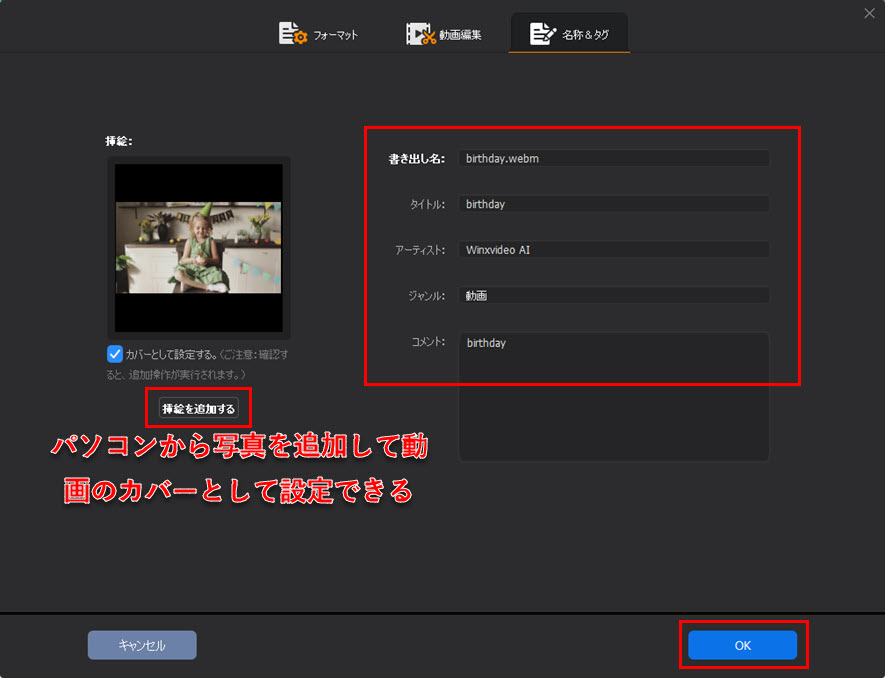Click the name and tag pencil icon
The image size is (885, 678).
542,34
